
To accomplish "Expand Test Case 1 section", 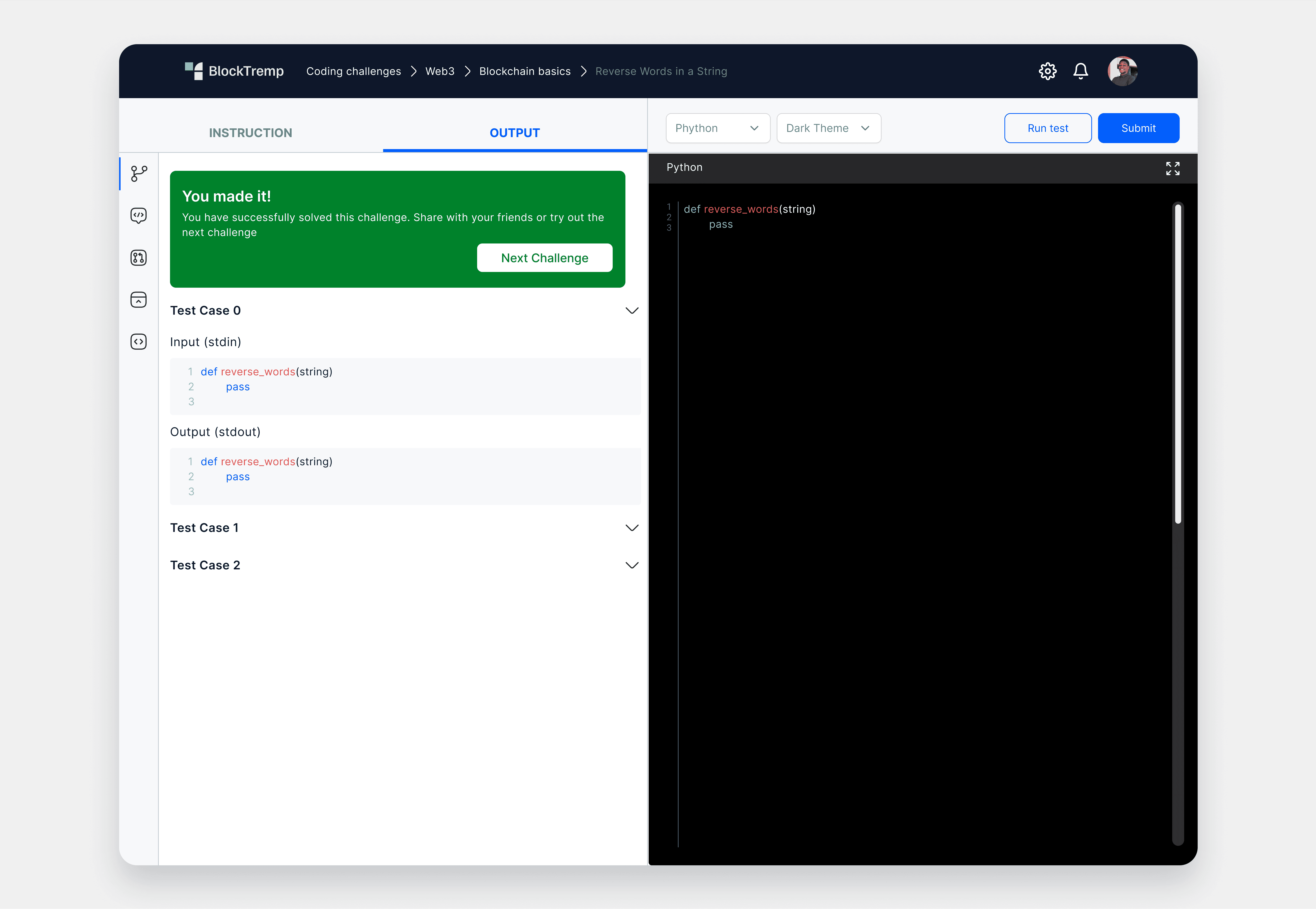I will coord(631,528).
